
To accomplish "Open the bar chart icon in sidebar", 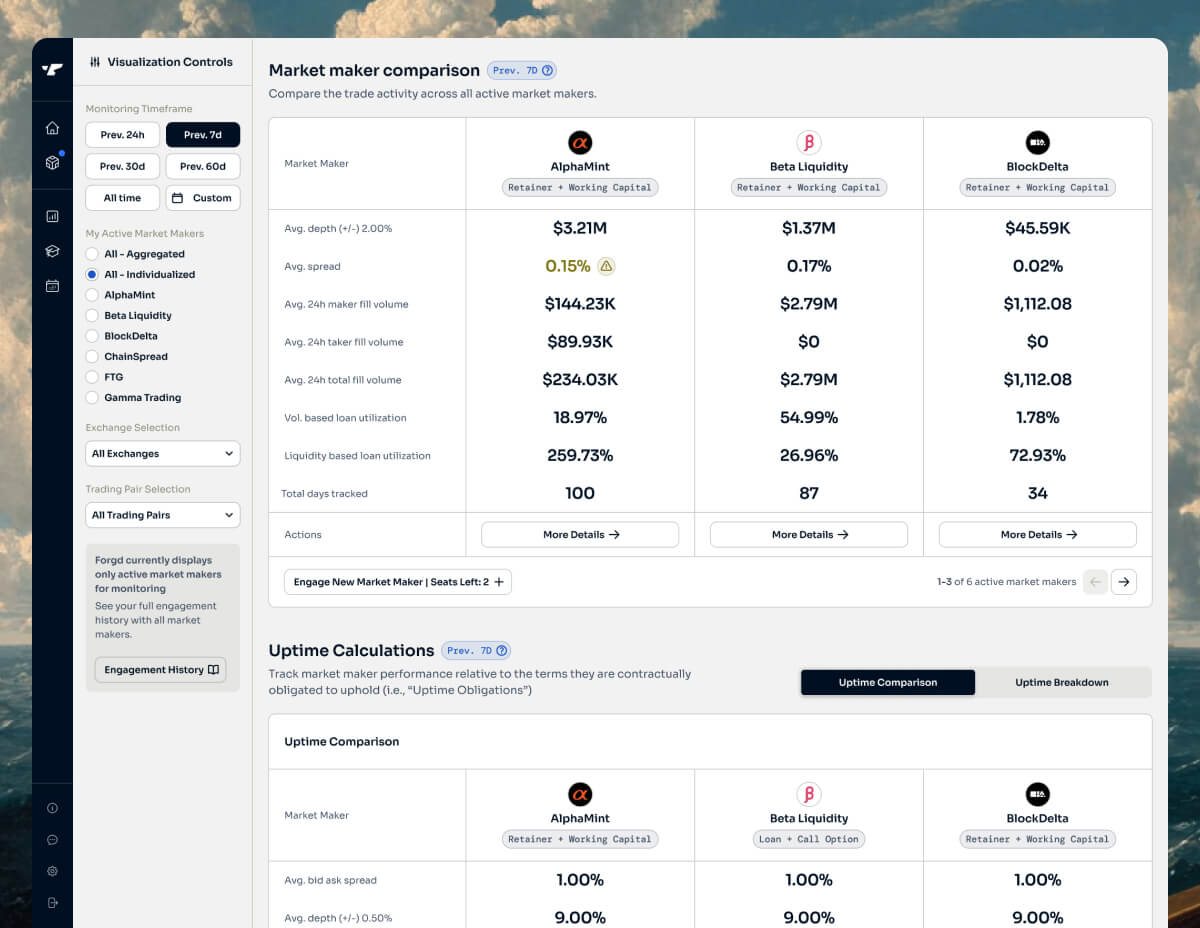I will [x=52, y=215].
